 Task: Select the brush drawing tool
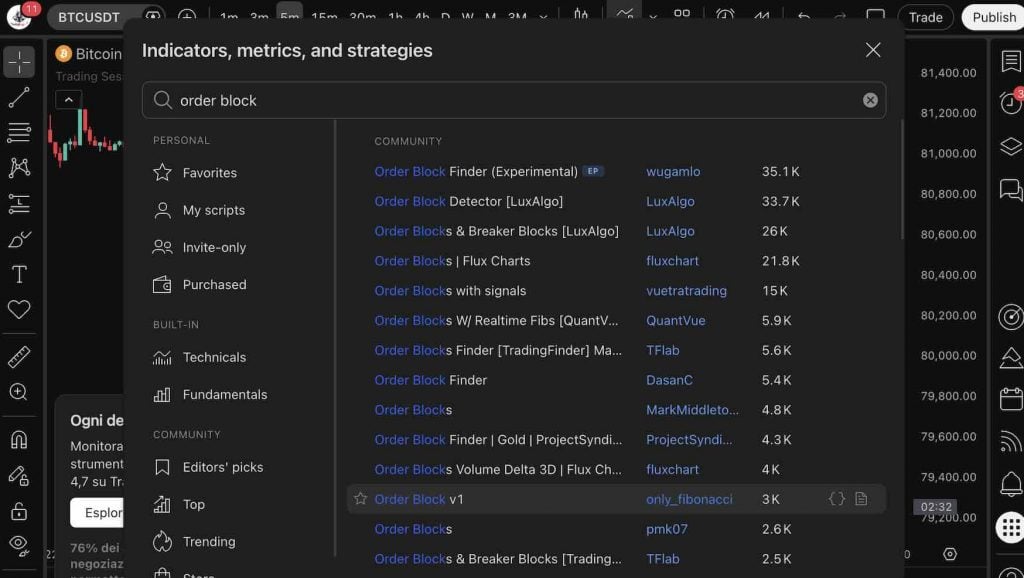coord(19,239)
